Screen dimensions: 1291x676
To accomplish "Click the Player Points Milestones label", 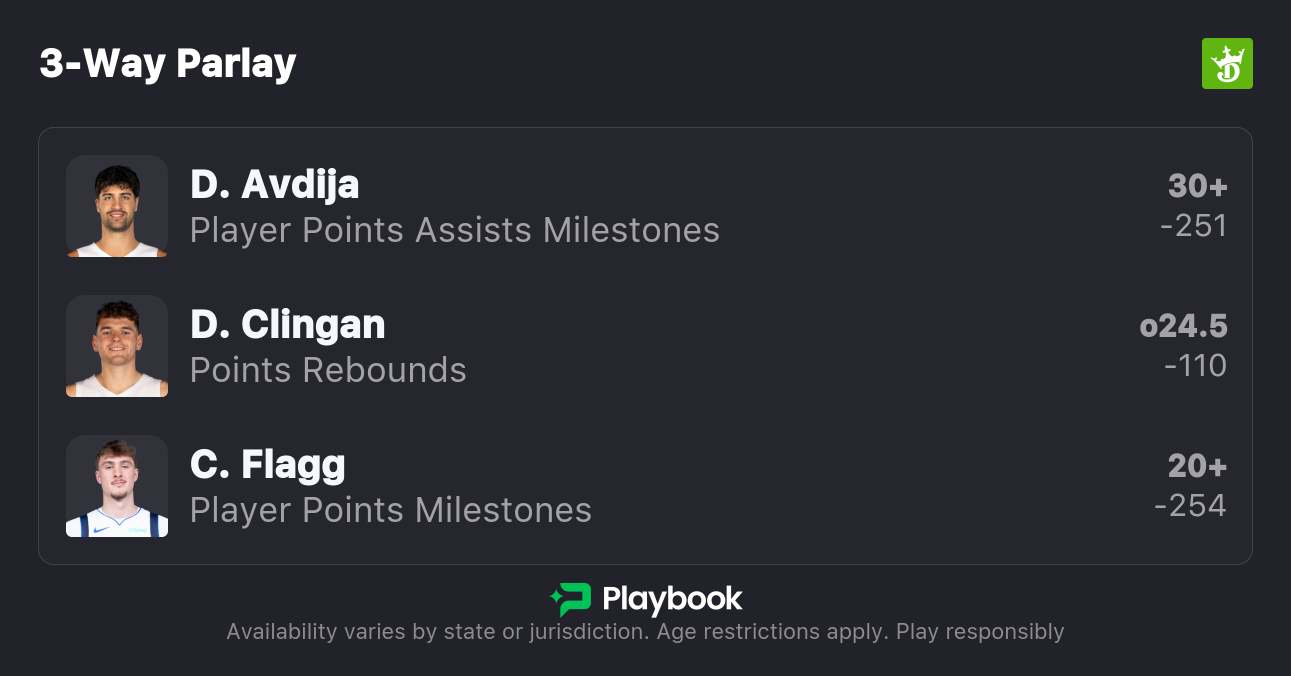I will click(x=390, y=510).
